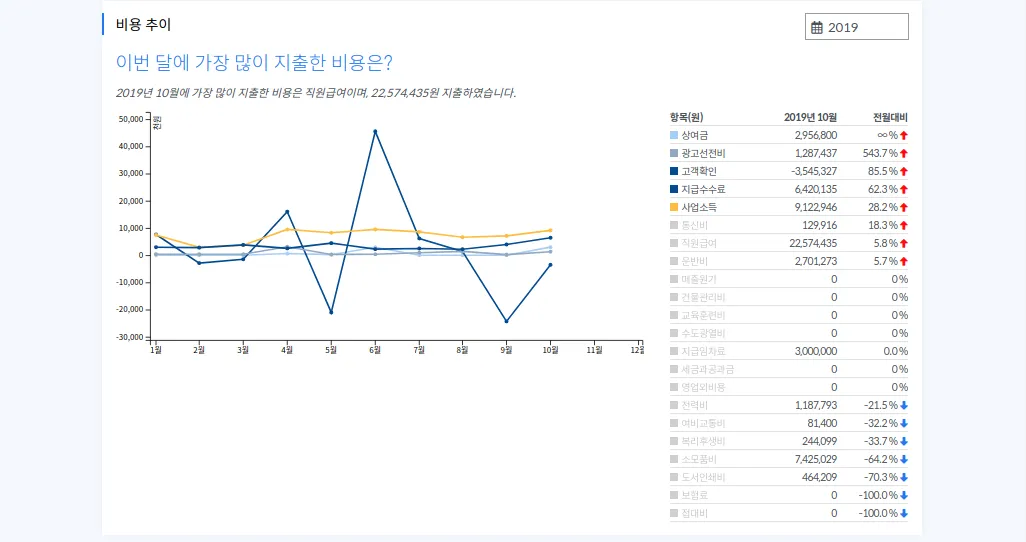The image size is (1026, 542).
Task: Click the red up arrow beside 28.2%
Action: 904,208
